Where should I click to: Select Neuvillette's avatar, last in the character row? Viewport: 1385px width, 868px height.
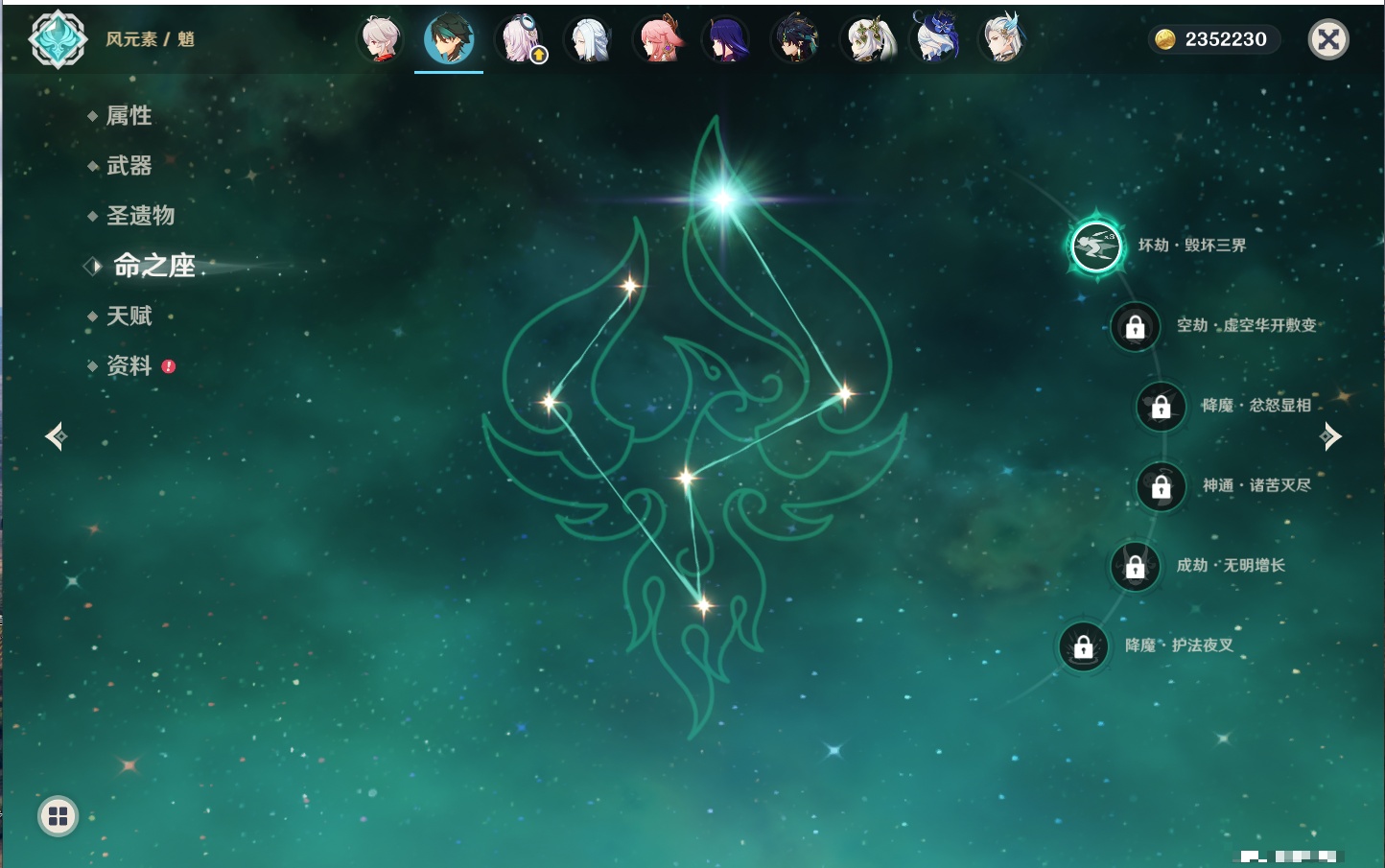[1002, 38]
